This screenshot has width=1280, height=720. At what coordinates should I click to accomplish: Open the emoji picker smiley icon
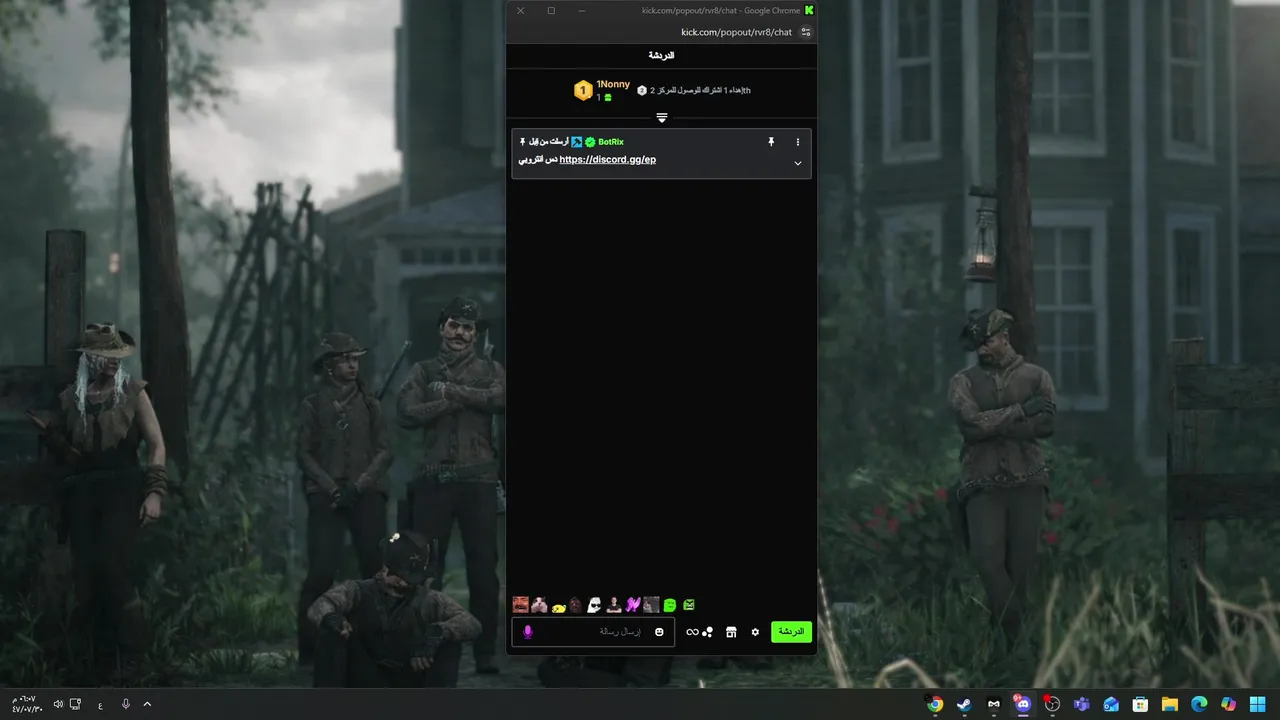point(659,632)
